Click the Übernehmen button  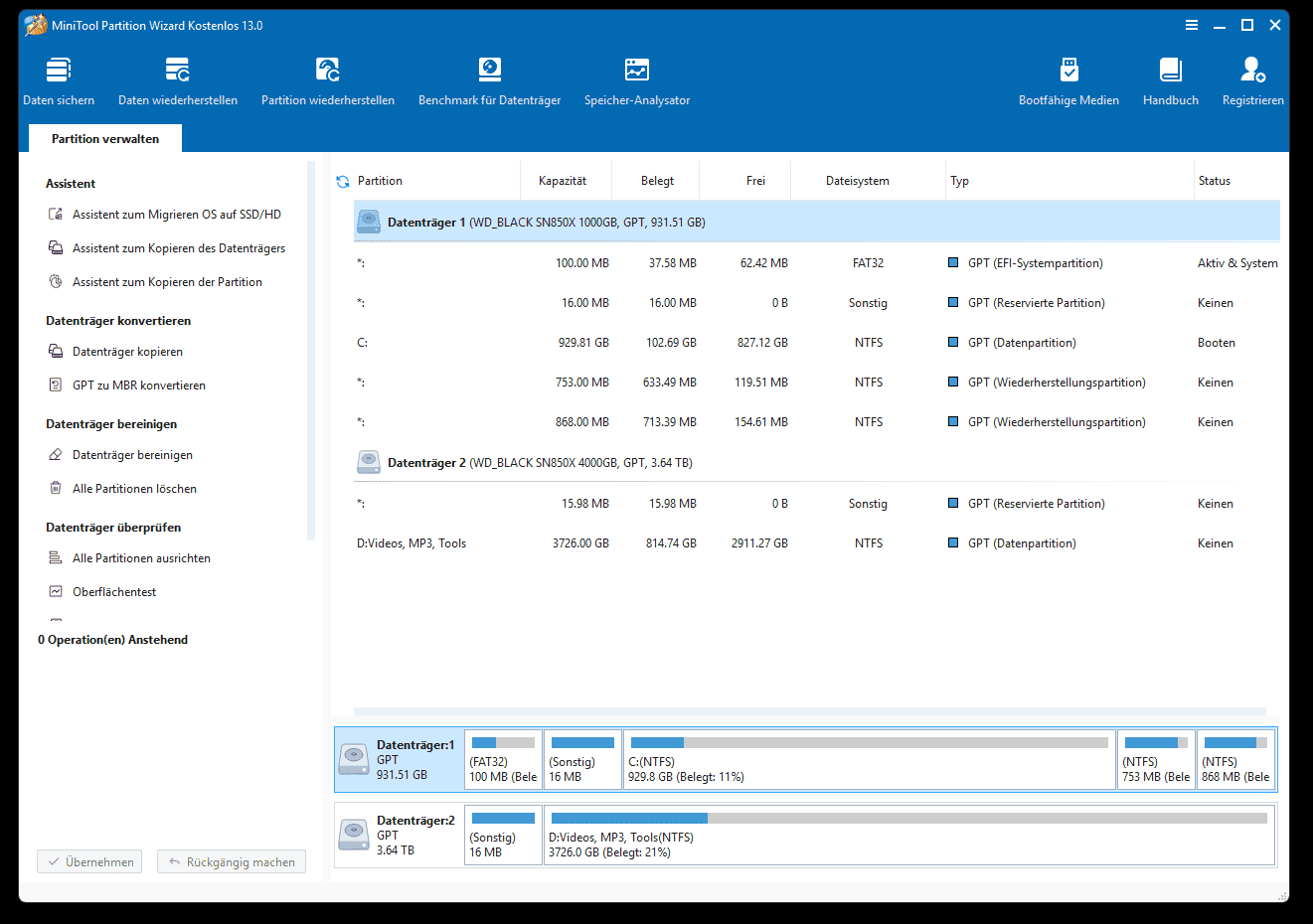[x=89, y=861]
